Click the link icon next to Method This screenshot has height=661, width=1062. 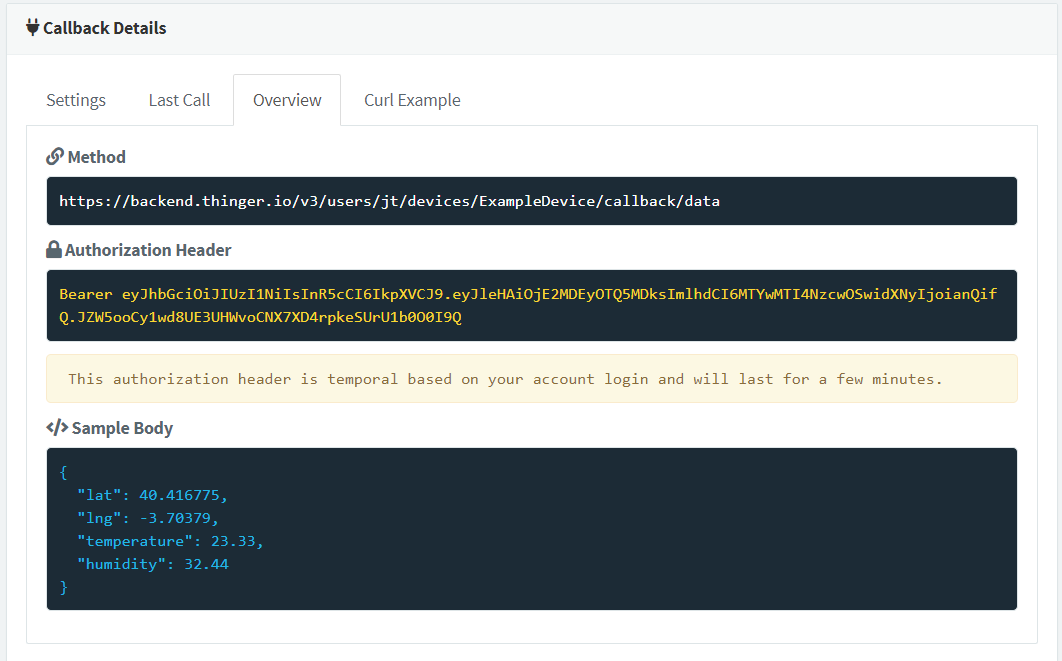tap(55, 157)
